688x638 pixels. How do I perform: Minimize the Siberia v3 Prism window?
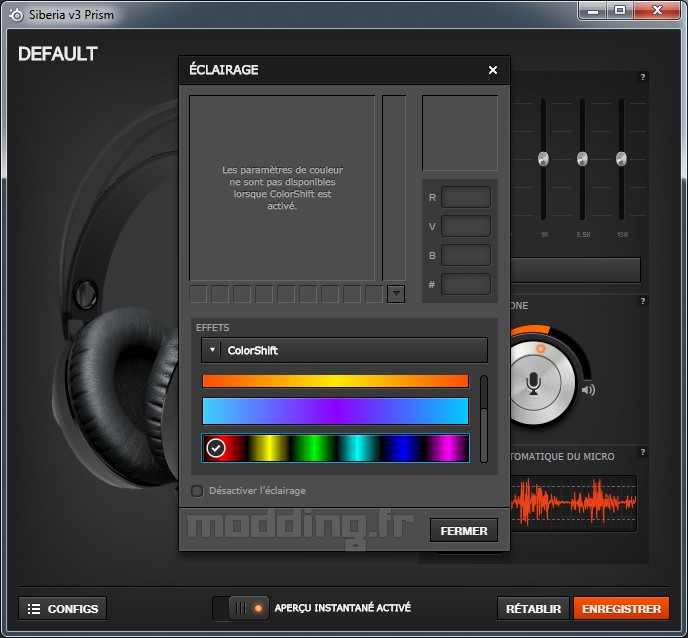point(593,11)
